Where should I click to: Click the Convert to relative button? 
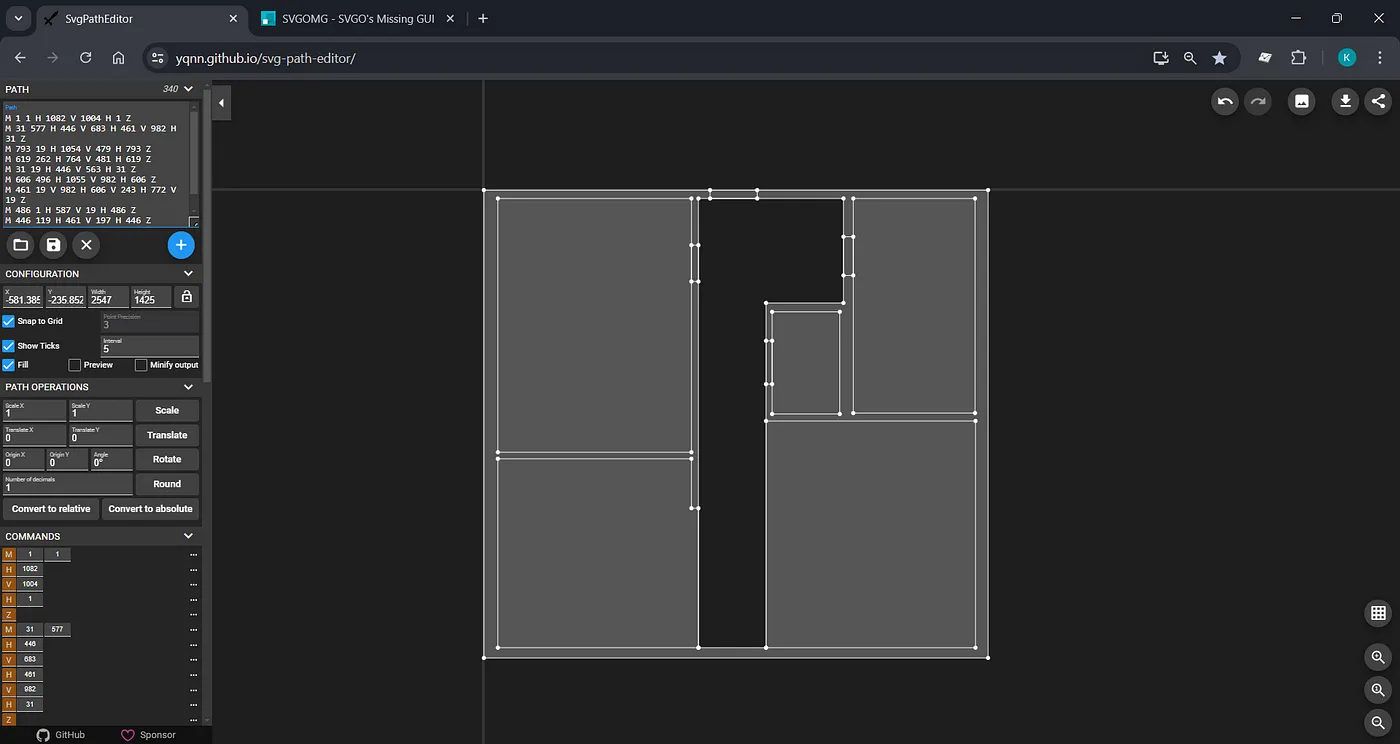(x=51, y=509)
